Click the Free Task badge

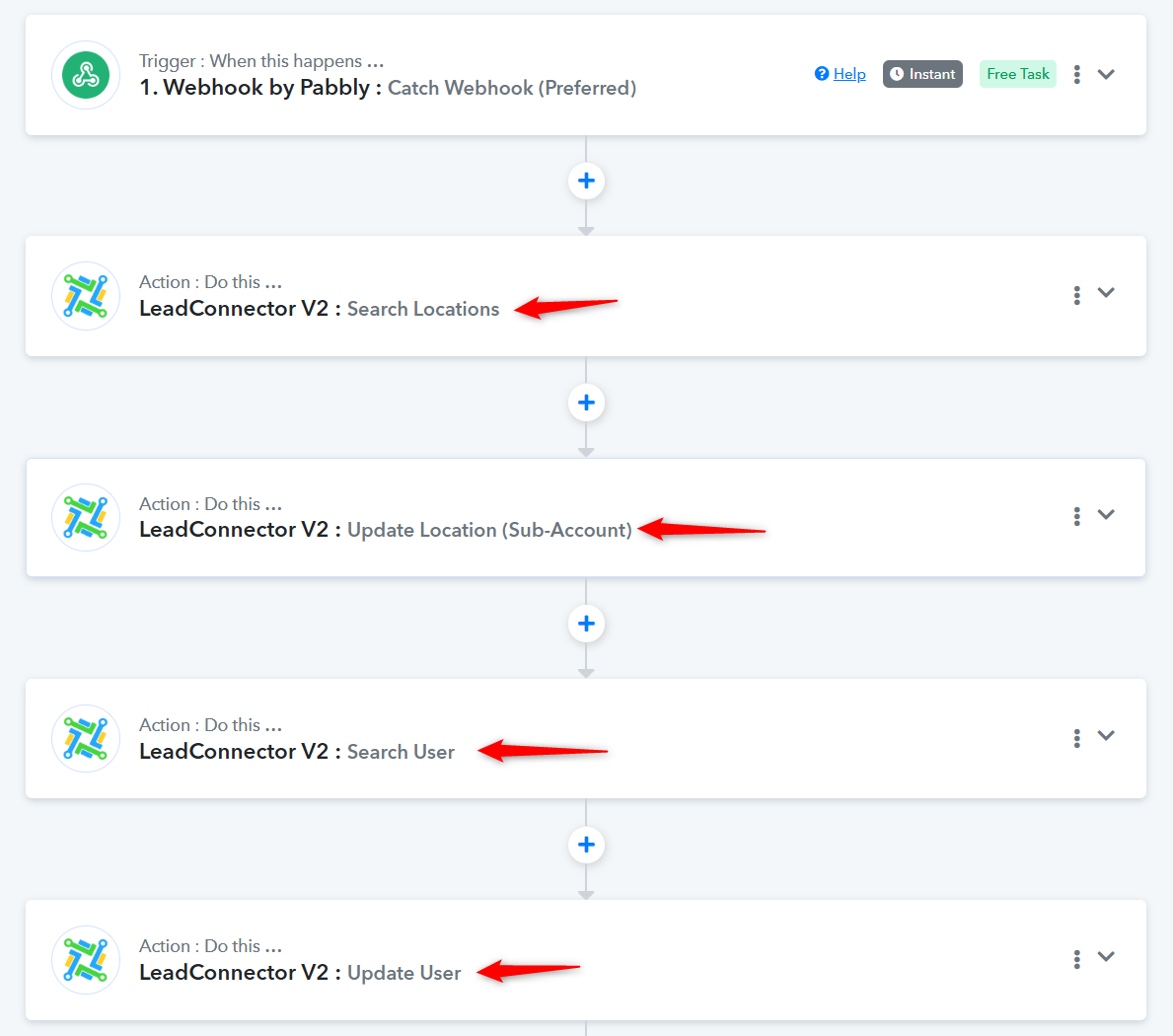click(x=1018, y=74)
